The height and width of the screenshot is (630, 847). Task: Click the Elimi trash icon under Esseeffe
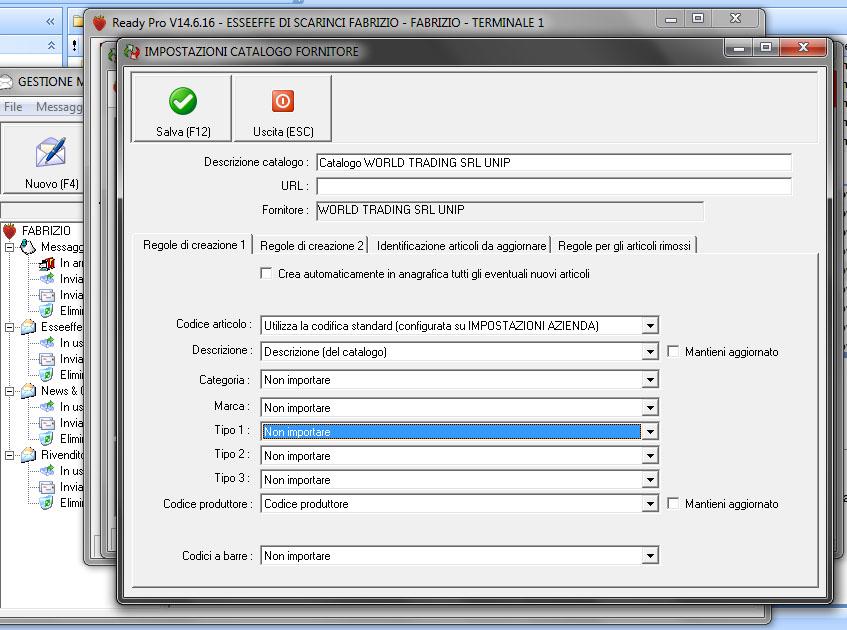pos(48,374)
